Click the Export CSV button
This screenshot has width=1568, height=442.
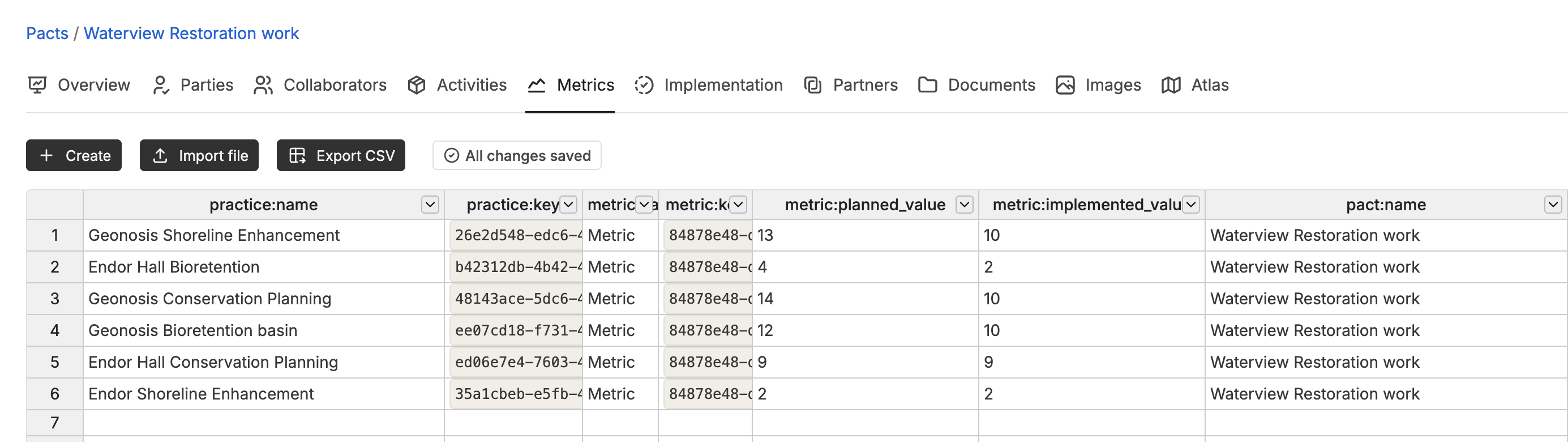(x=341, y=155)
